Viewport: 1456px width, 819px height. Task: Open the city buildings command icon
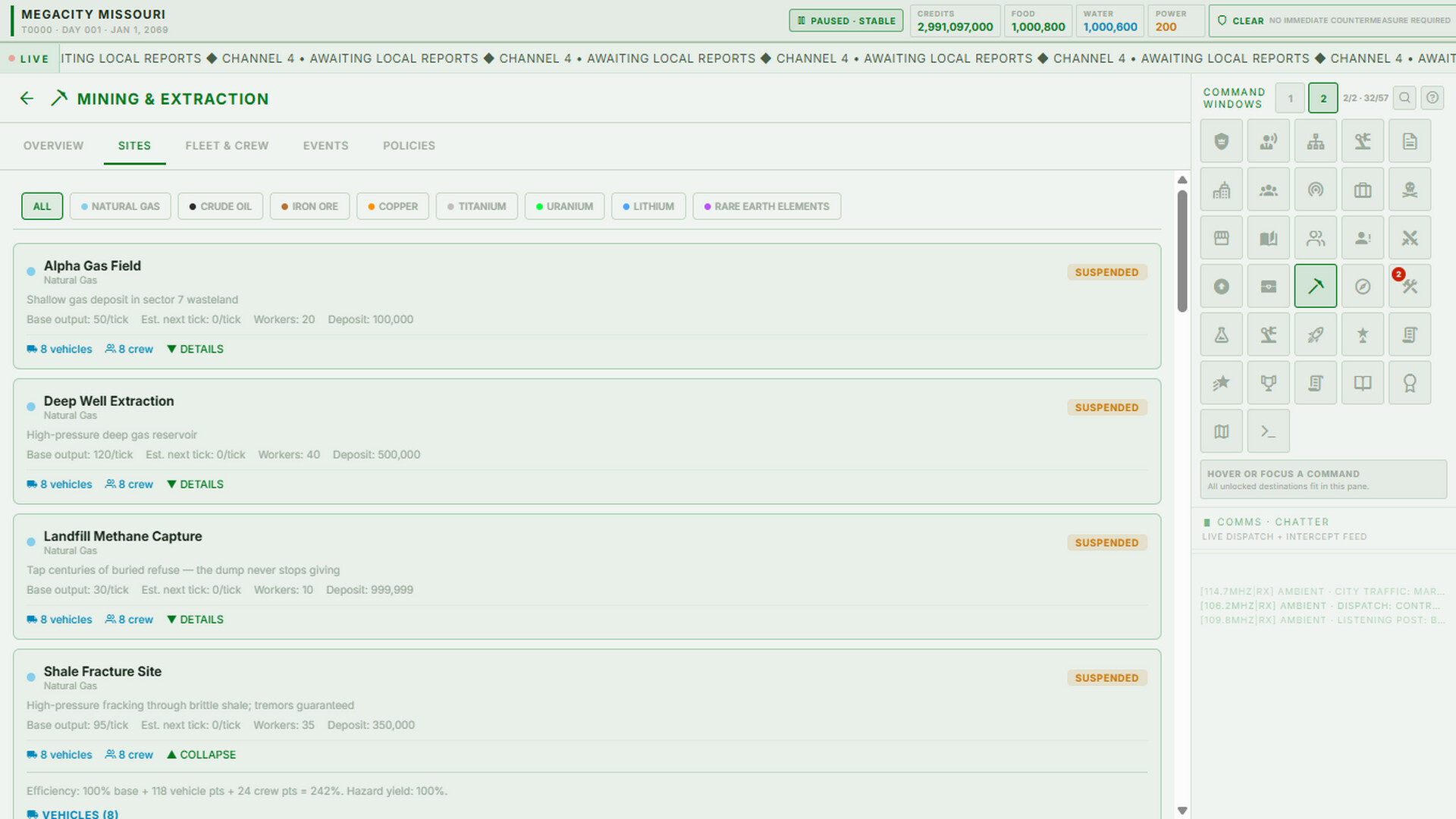(1221, 190)
